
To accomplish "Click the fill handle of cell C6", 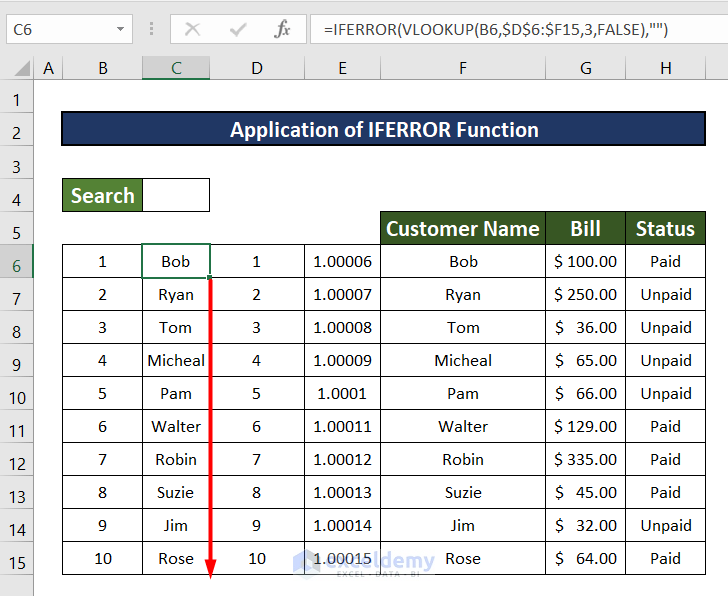I will point(210,278).
